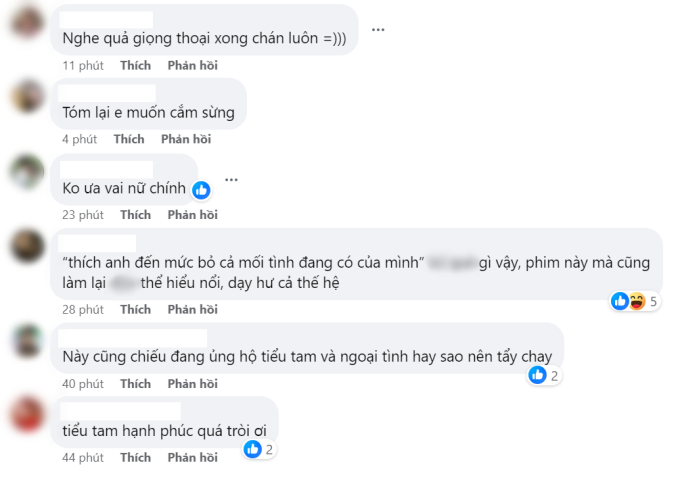Click Thích under 'Tóm lại e muốn cắm sừng'
This screenshot has width=680, height=482.
tap(129, 139)
